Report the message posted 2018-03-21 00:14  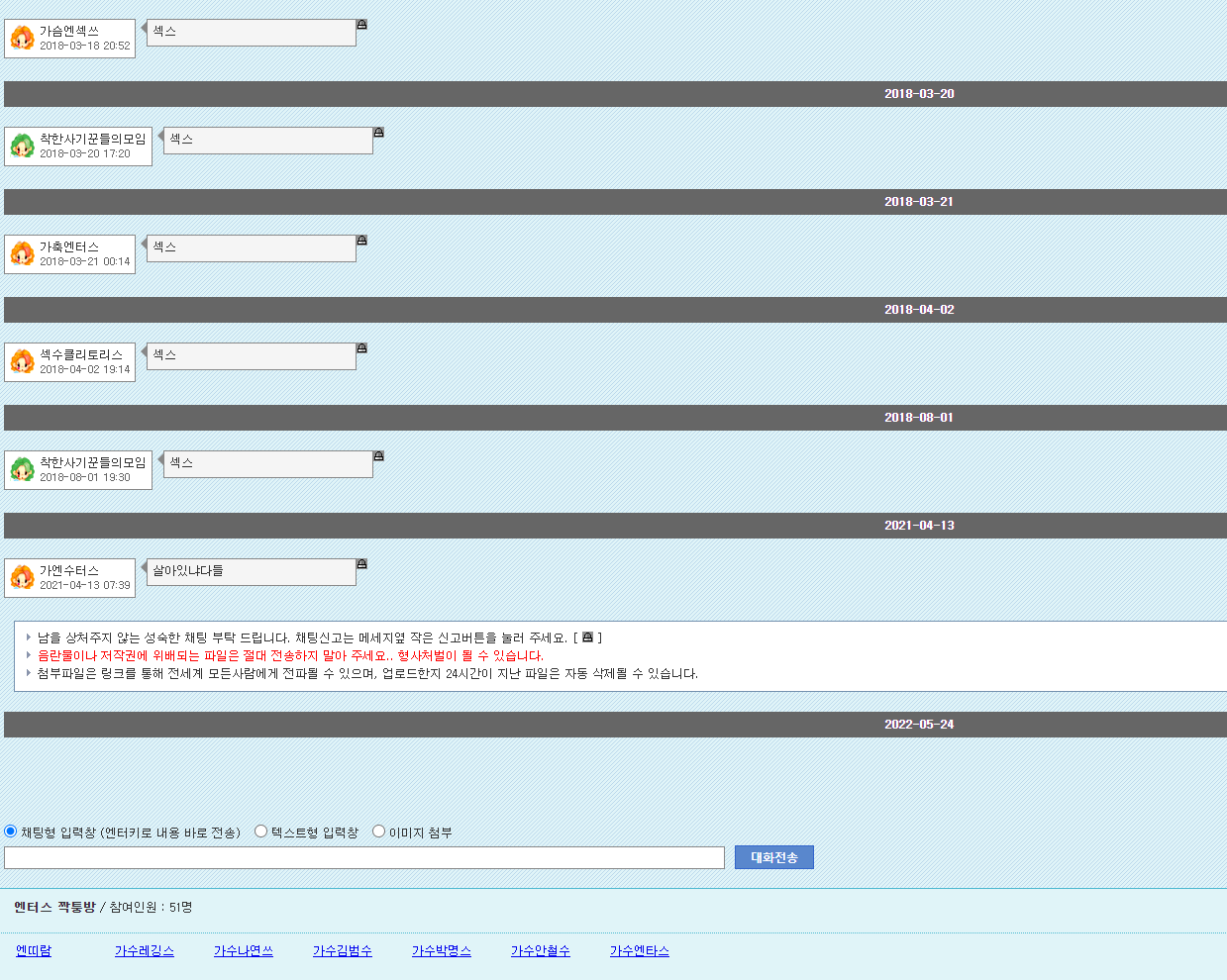361,240
